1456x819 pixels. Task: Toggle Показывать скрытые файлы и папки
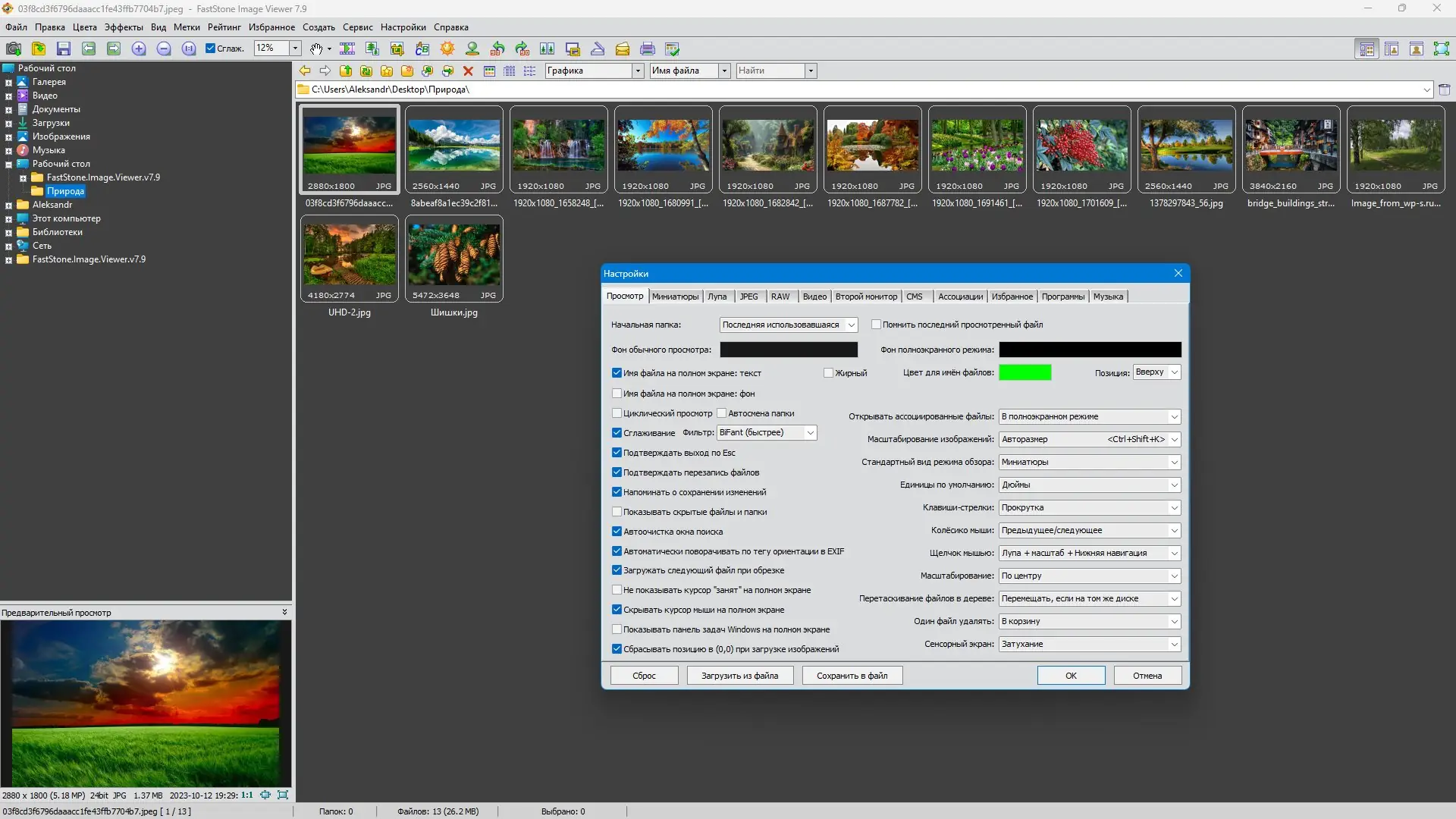click(617, 512)
